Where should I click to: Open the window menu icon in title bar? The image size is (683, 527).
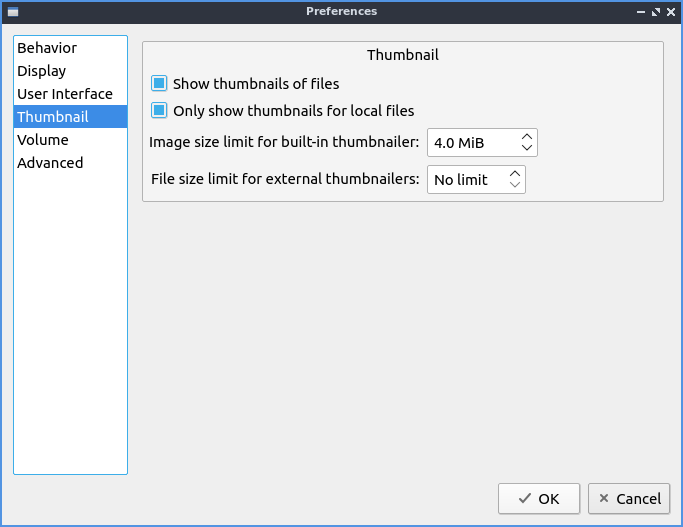(12, 11)
